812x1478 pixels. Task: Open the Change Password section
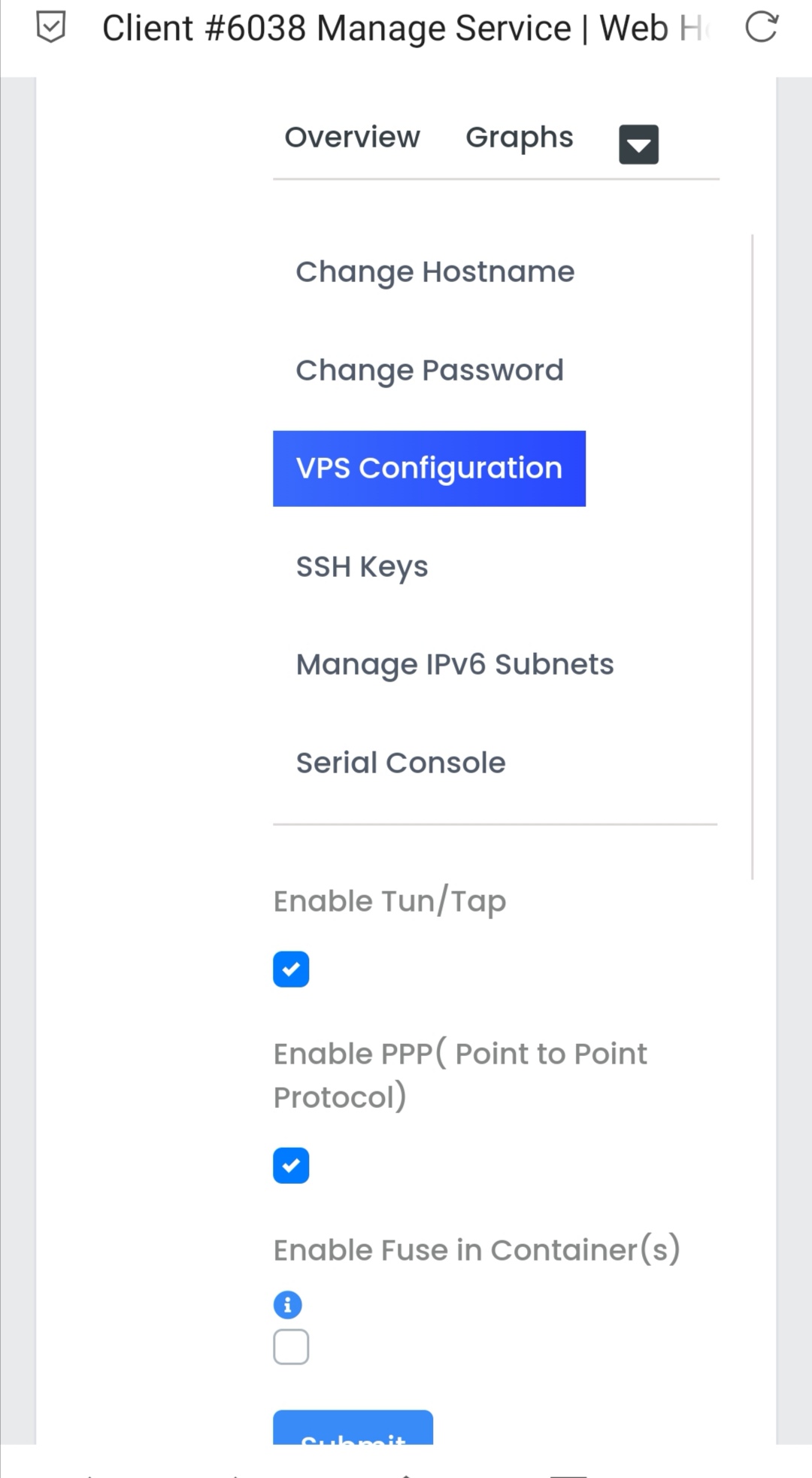pyautogui.click(x=429, y=370)
